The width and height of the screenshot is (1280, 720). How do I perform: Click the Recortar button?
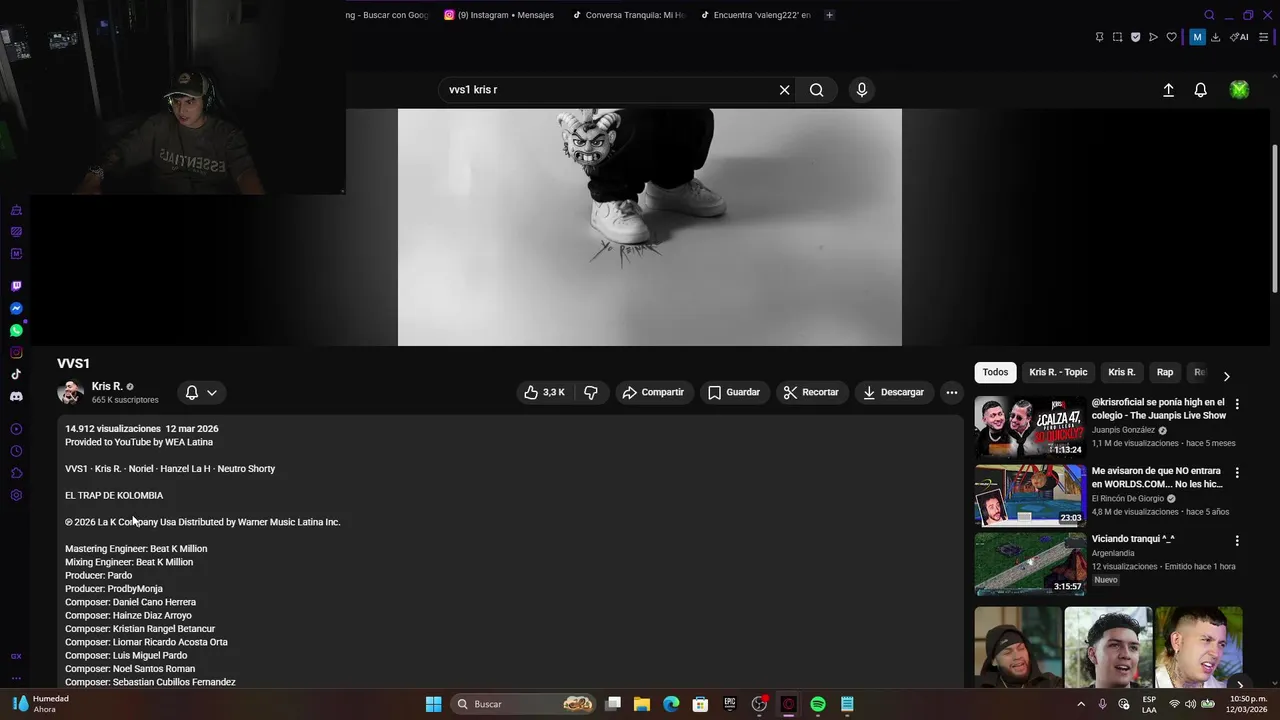(811, 392)
